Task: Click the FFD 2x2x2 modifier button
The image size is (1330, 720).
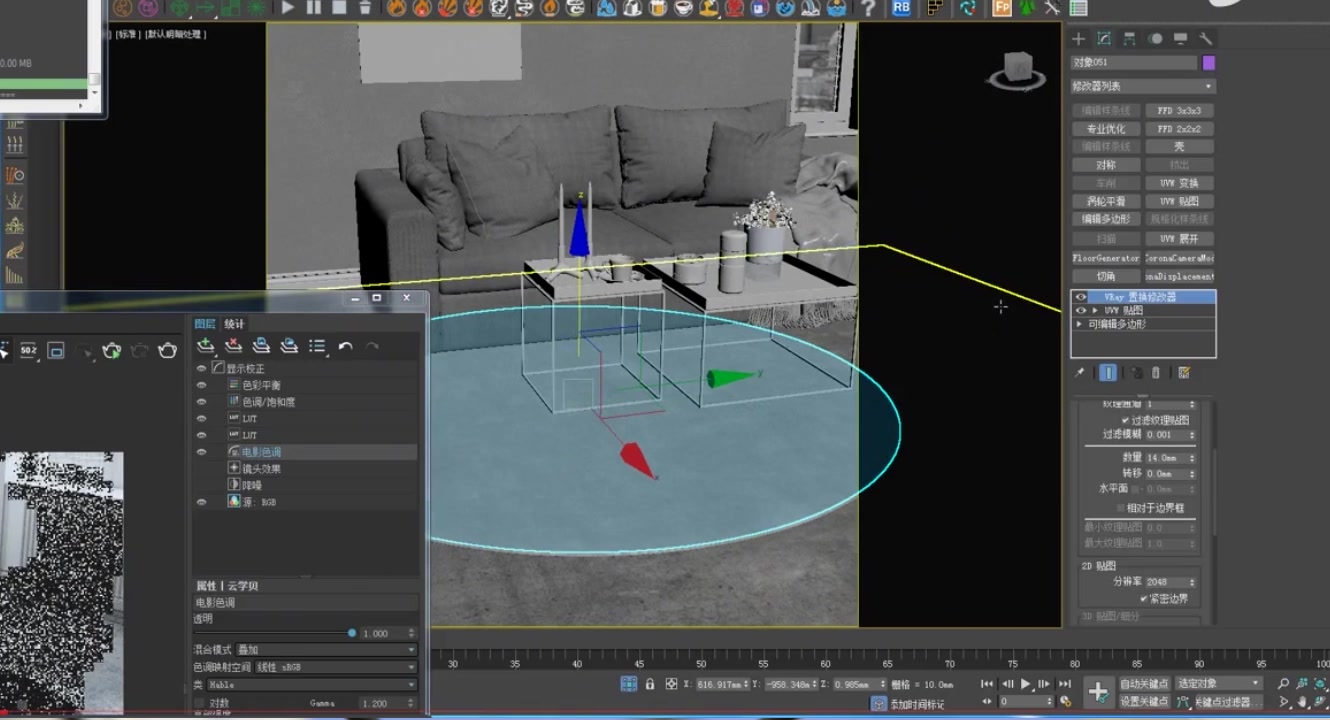Action: tap(1179, 129)
